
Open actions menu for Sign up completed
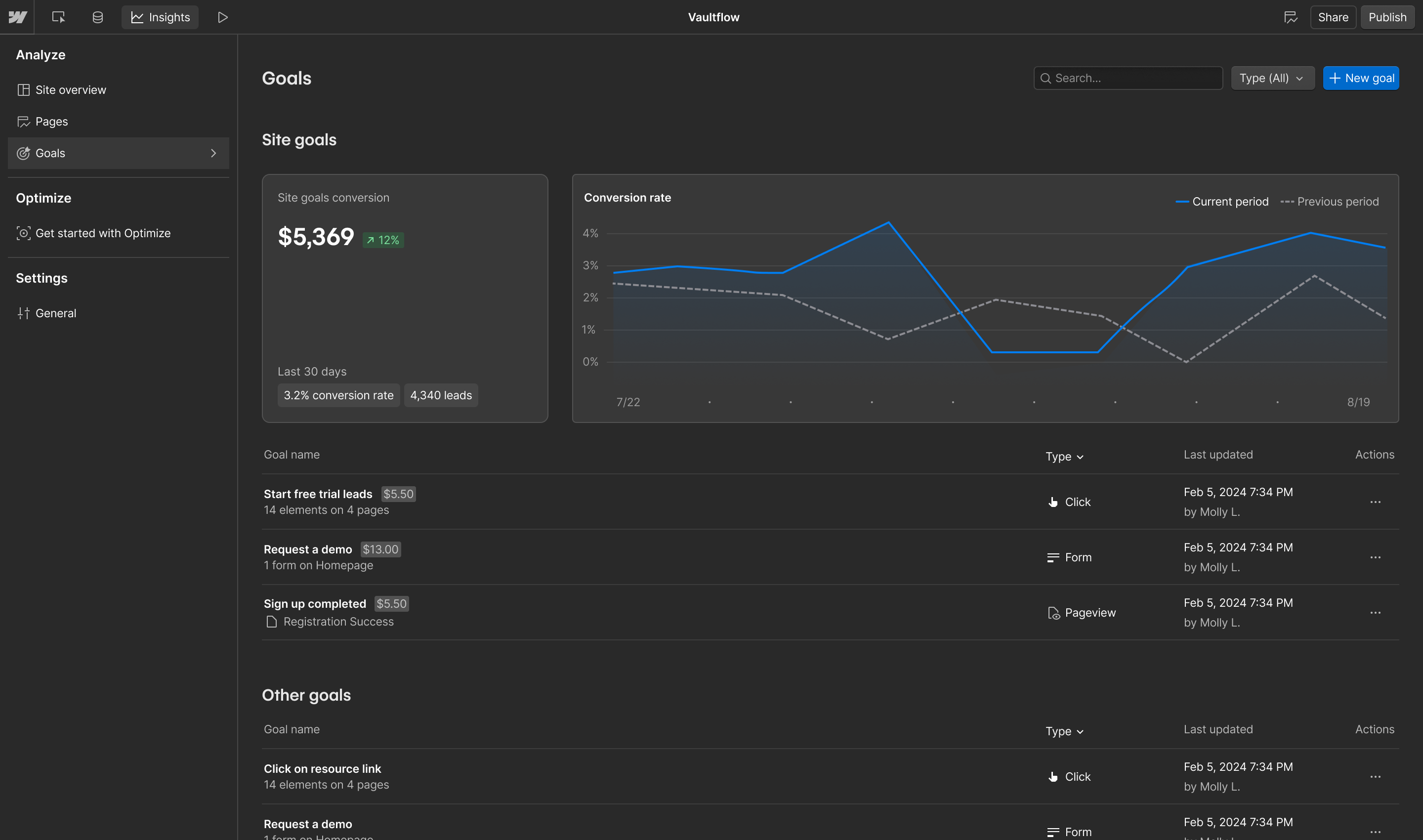[1375, 613]
